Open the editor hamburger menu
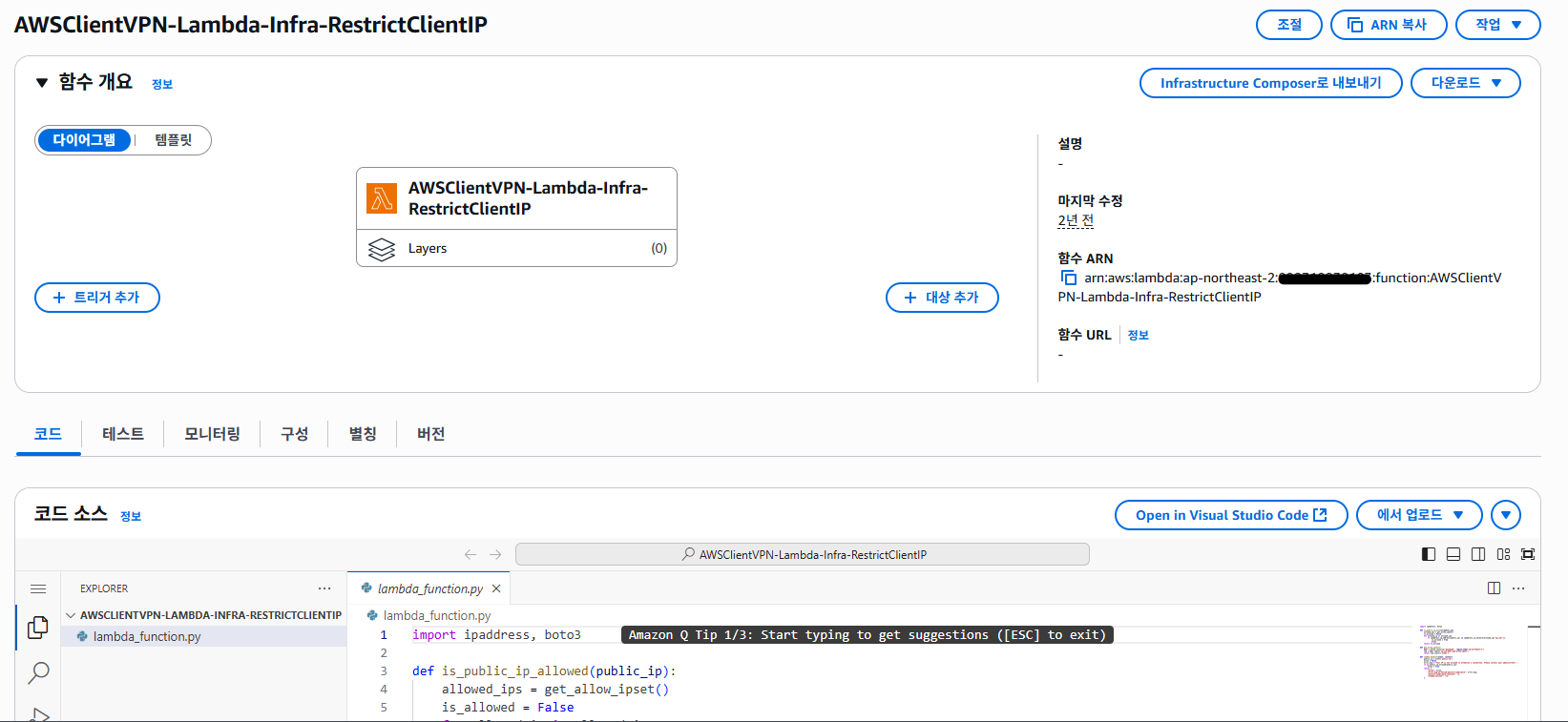Image resolution: width=1568 pixels, height=722 pixels. tap(38, 588)
